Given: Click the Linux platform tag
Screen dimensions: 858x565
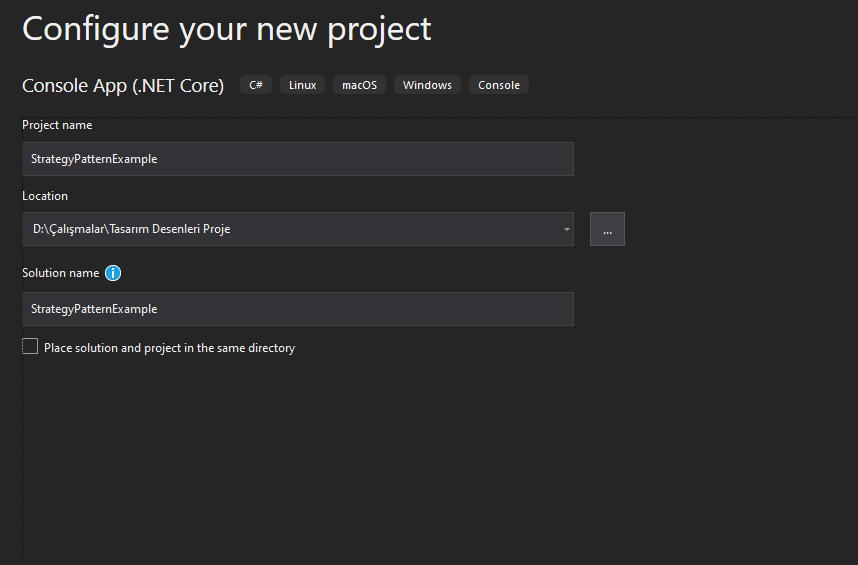Looking at the screenshot, I should point(303,85).
